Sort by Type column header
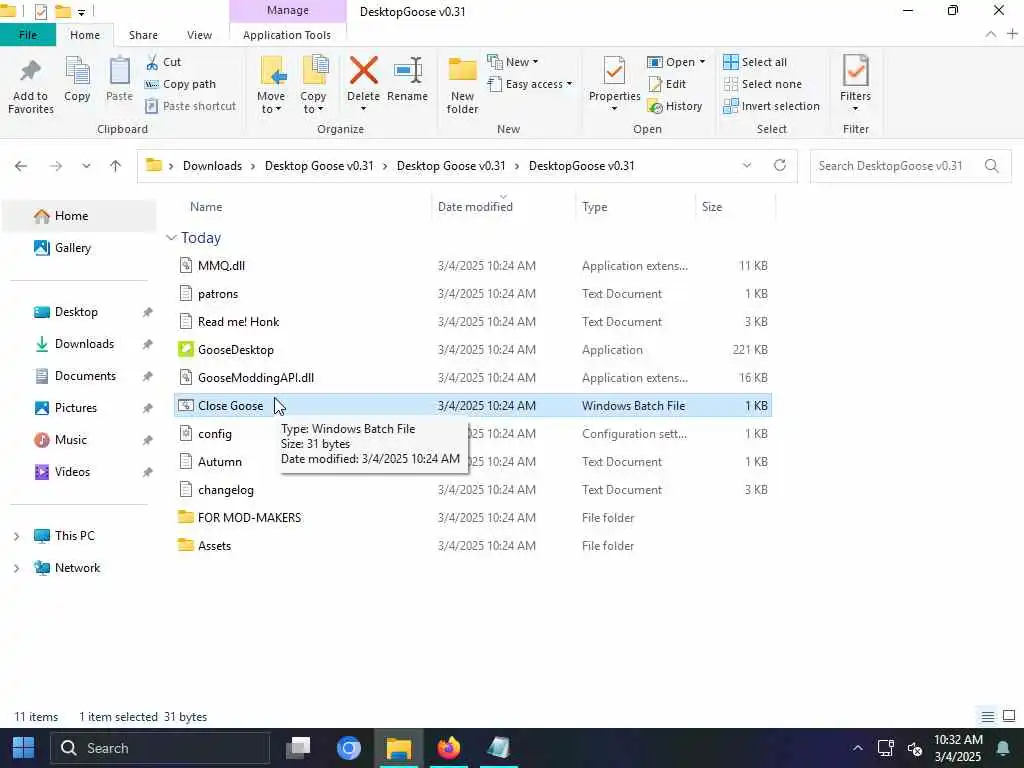The width and height of the screenshot is (1024, 768). coord(594,207)
